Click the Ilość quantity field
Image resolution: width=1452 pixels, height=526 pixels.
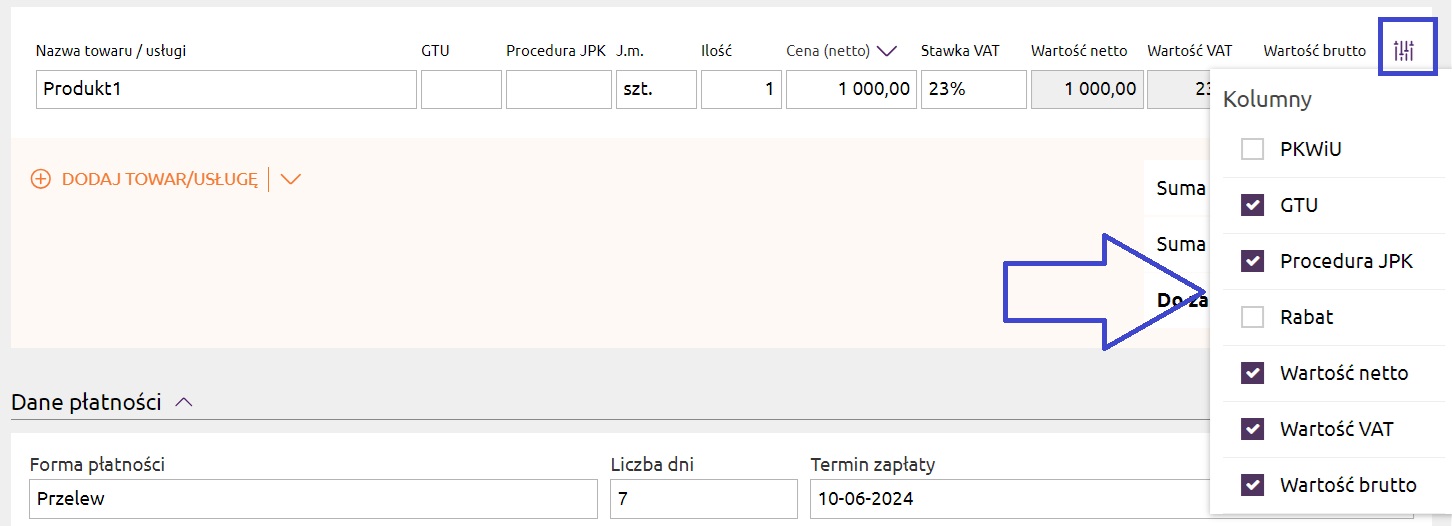coord(741,89)
